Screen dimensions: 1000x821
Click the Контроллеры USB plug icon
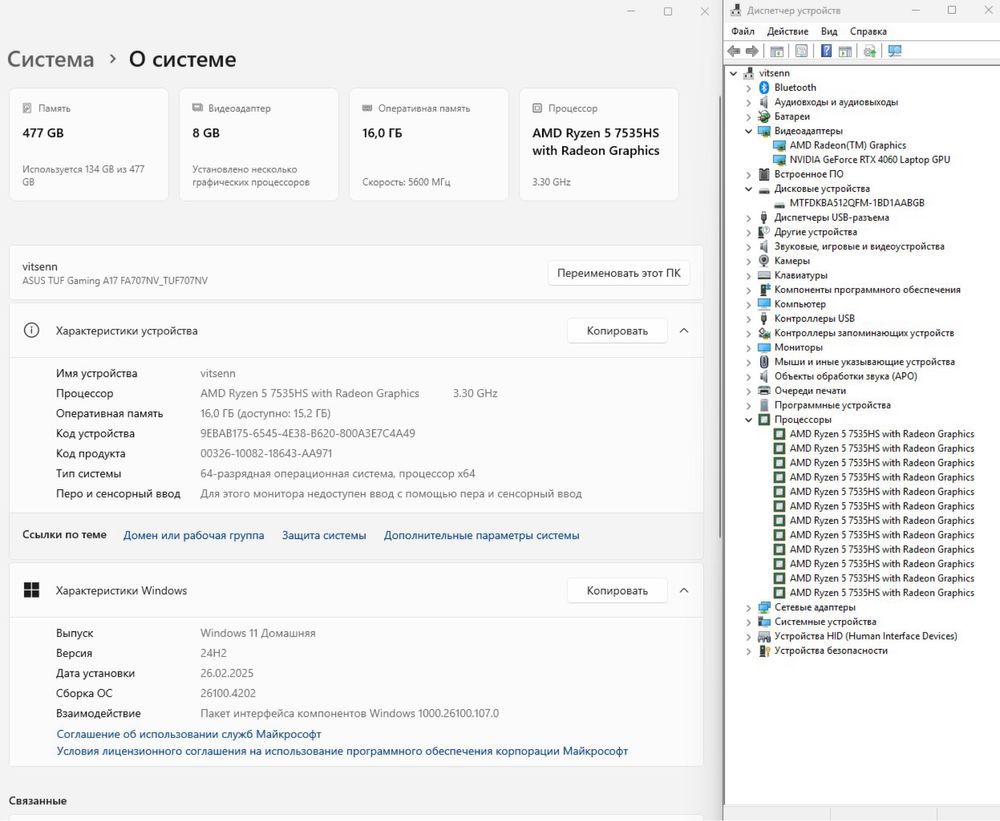(x=764, y=318)
